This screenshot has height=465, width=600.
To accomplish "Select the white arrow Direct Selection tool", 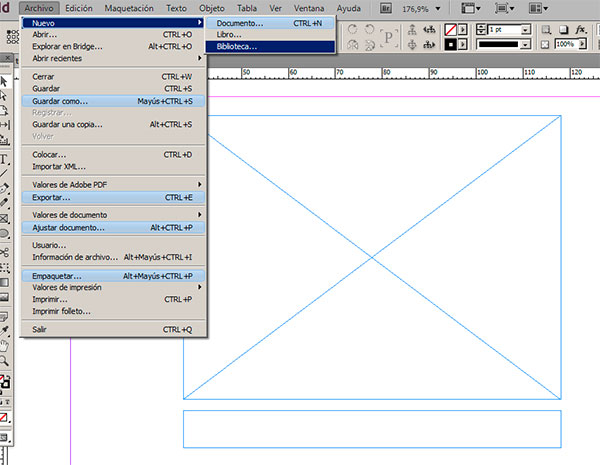I will click(x=4, y=96).
